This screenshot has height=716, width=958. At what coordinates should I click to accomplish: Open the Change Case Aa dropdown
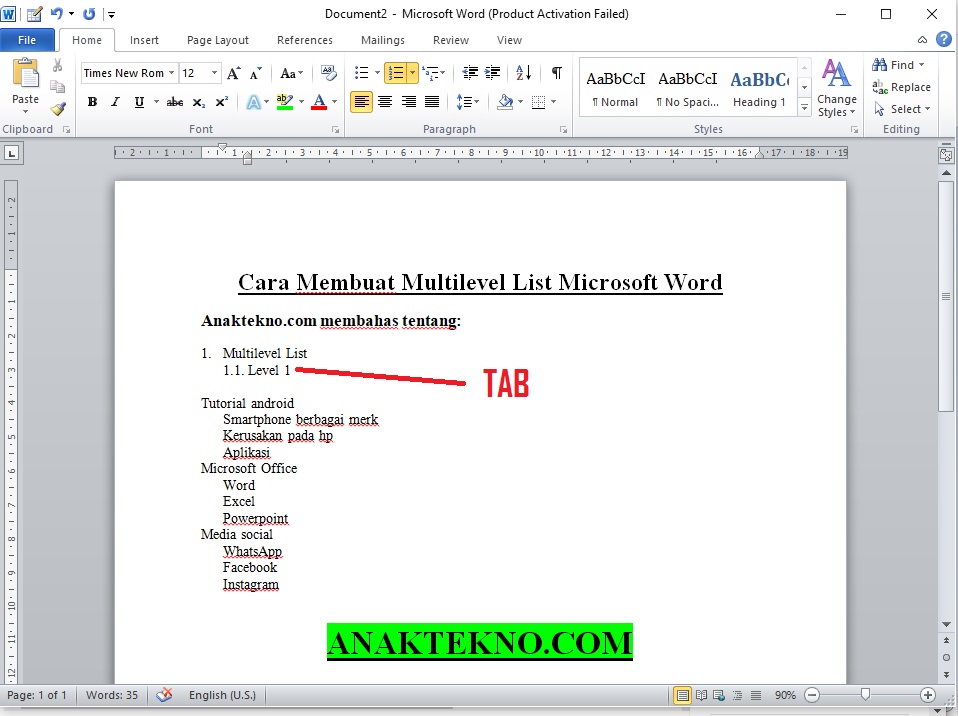[291, 73]
